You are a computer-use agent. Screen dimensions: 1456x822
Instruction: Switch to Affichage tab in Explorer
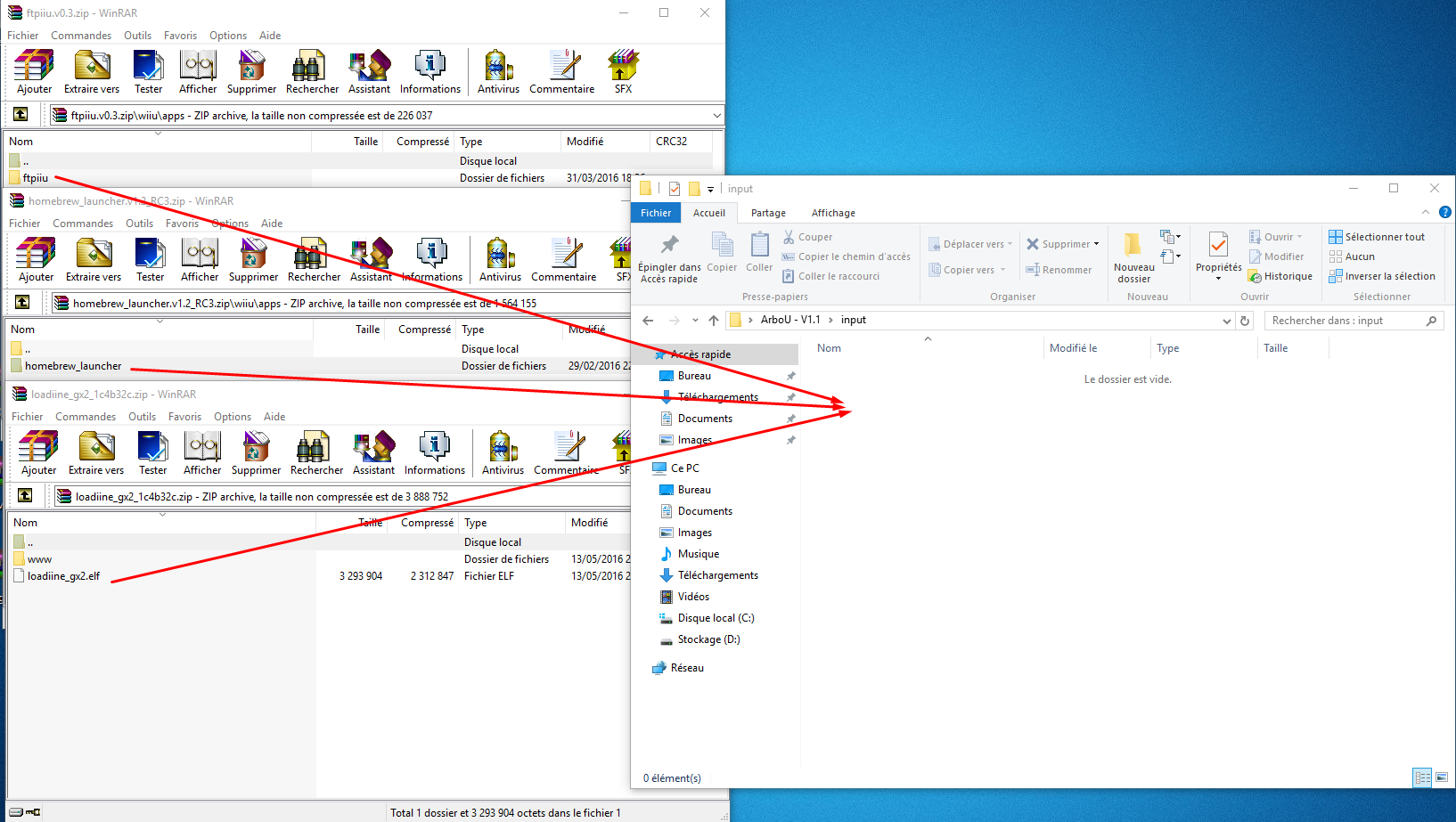click(833, 213)
